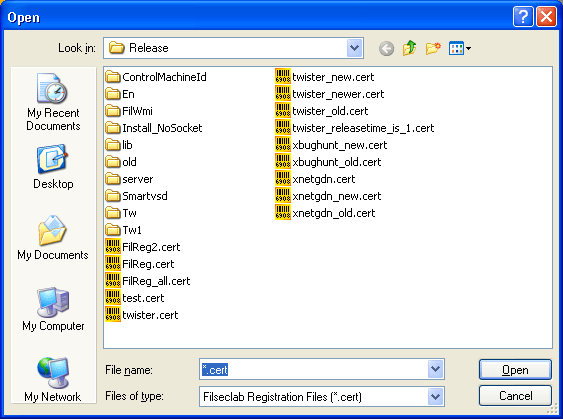Click the Open button
563x419 pixels.
(515, 369)
